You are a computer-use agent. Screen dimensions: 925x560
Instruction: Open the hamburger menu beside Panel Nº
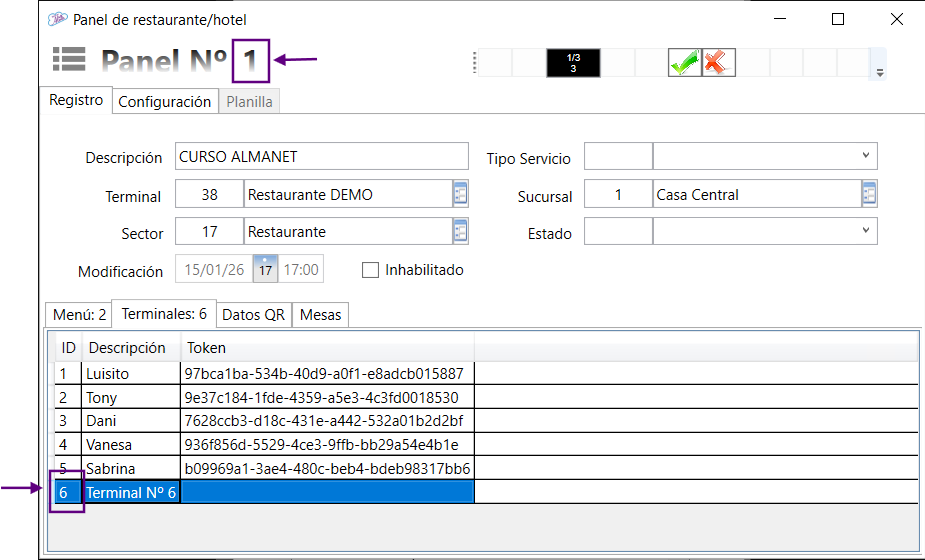tap(69, 59)
